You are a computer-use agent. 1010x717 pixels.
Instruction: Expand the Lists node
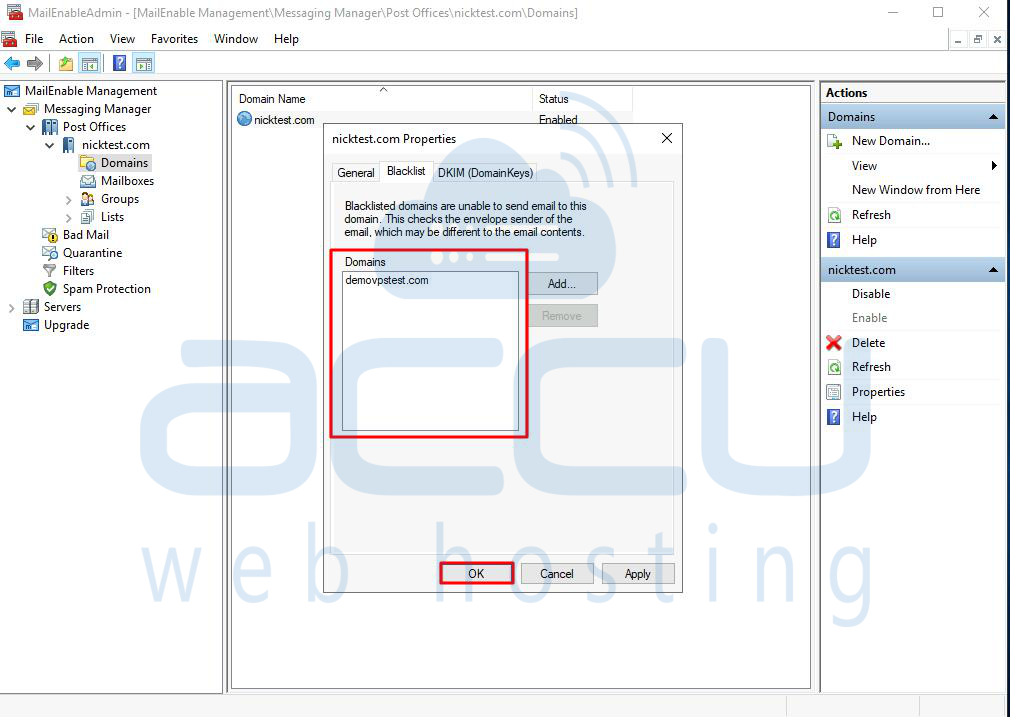[x=69, y=218]
